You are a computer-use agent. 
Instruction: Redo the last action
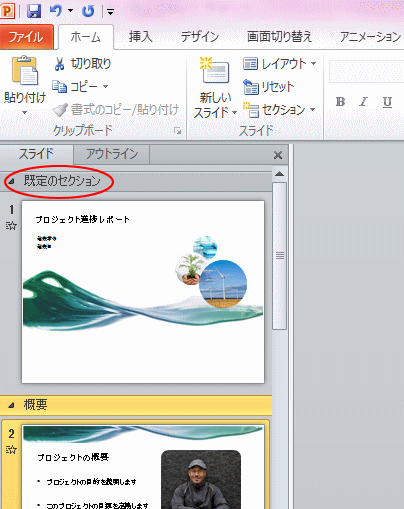88,11
